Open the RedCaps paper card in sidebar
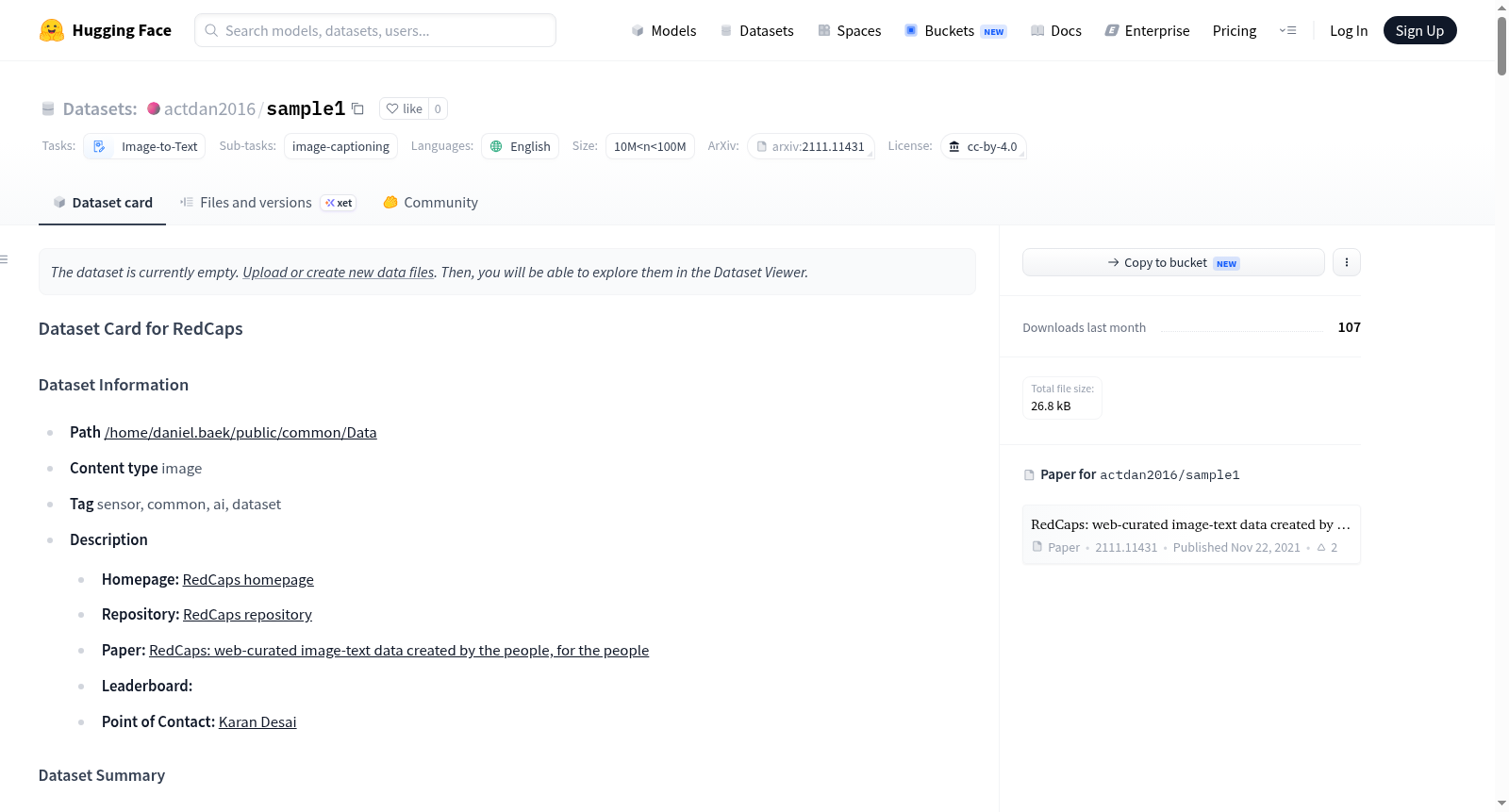Screen dimensions: 1509x812 [x=1191, y=535]
